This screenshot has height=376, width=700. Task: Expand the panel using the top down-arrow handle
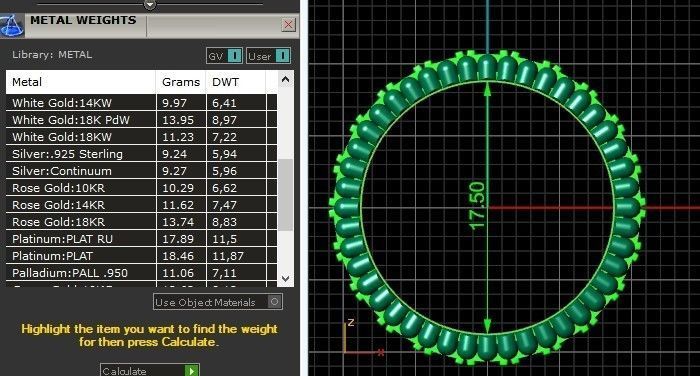[x=150, y=4]
